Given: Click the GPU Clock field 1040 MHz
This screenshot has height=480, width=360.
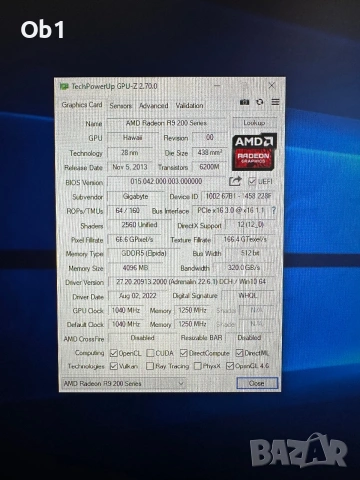Looking at the screenshot, I should click(126, 310).
